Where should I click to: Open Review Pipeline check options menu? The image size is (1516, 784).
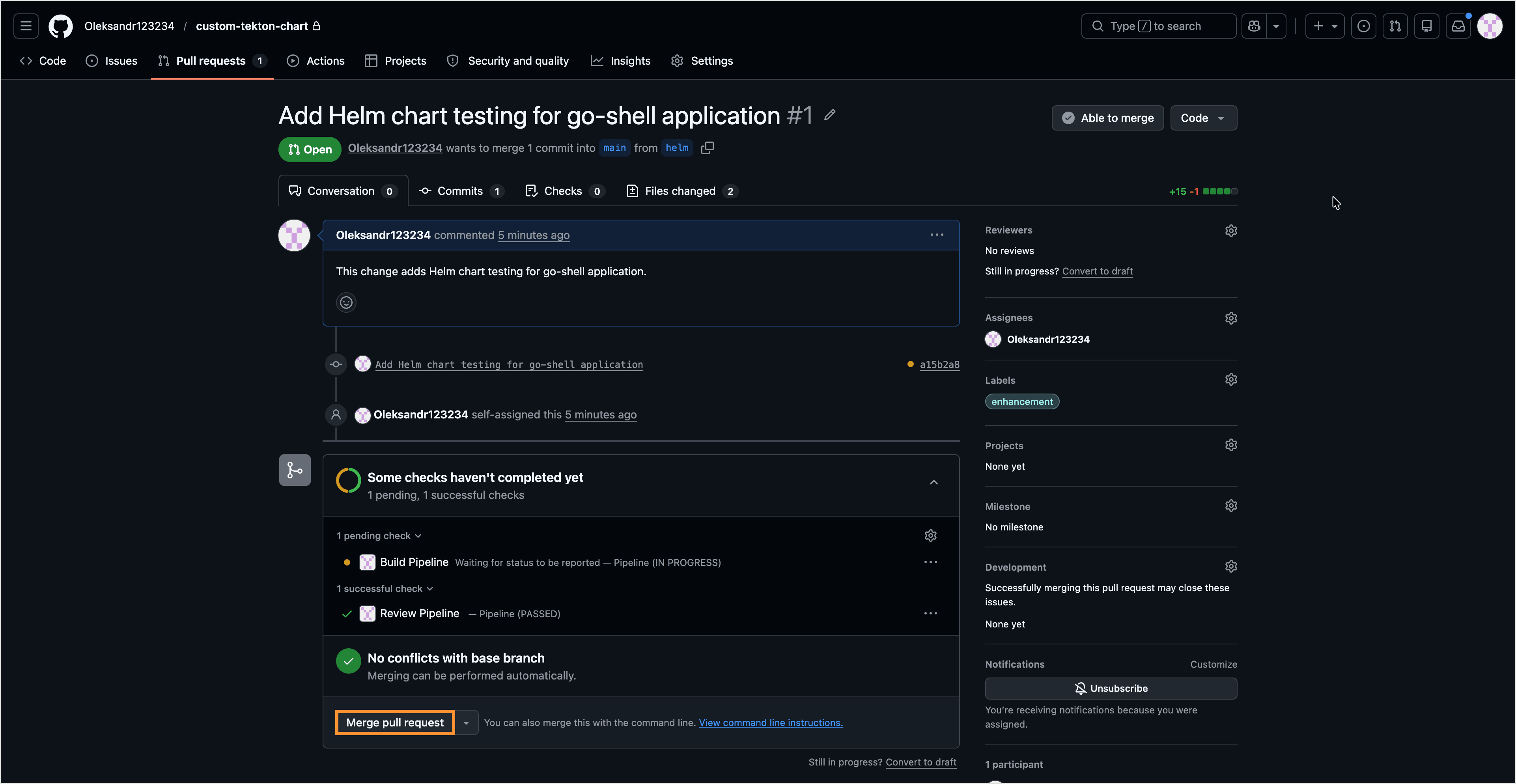point(930,613)
